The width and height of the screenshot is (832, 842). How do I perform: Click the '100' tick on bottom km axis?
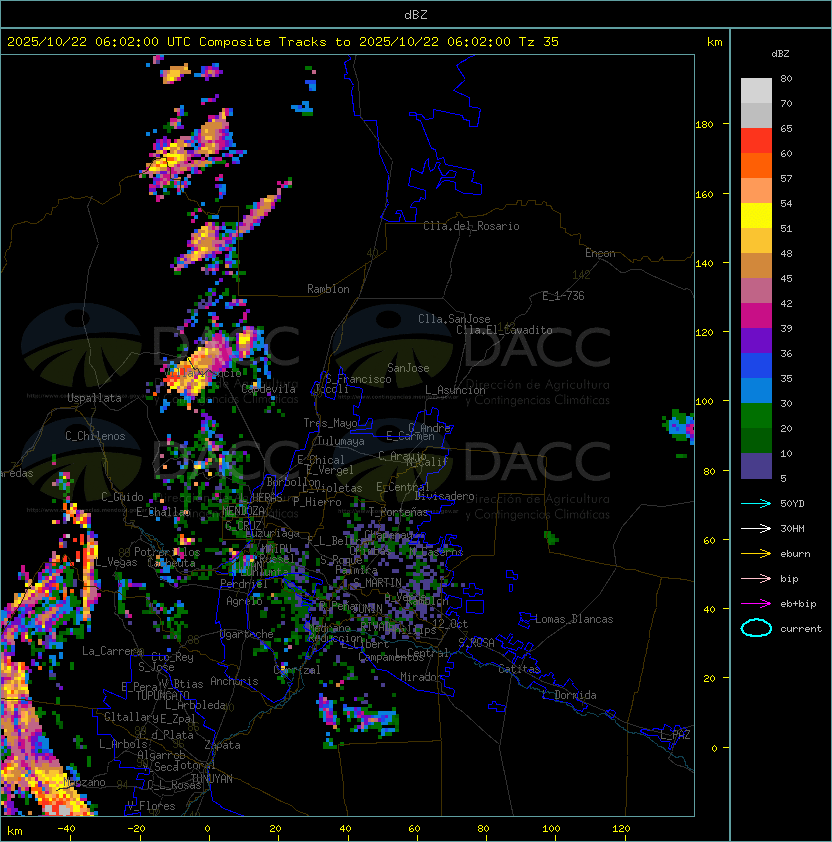click(x=551, y=829)
